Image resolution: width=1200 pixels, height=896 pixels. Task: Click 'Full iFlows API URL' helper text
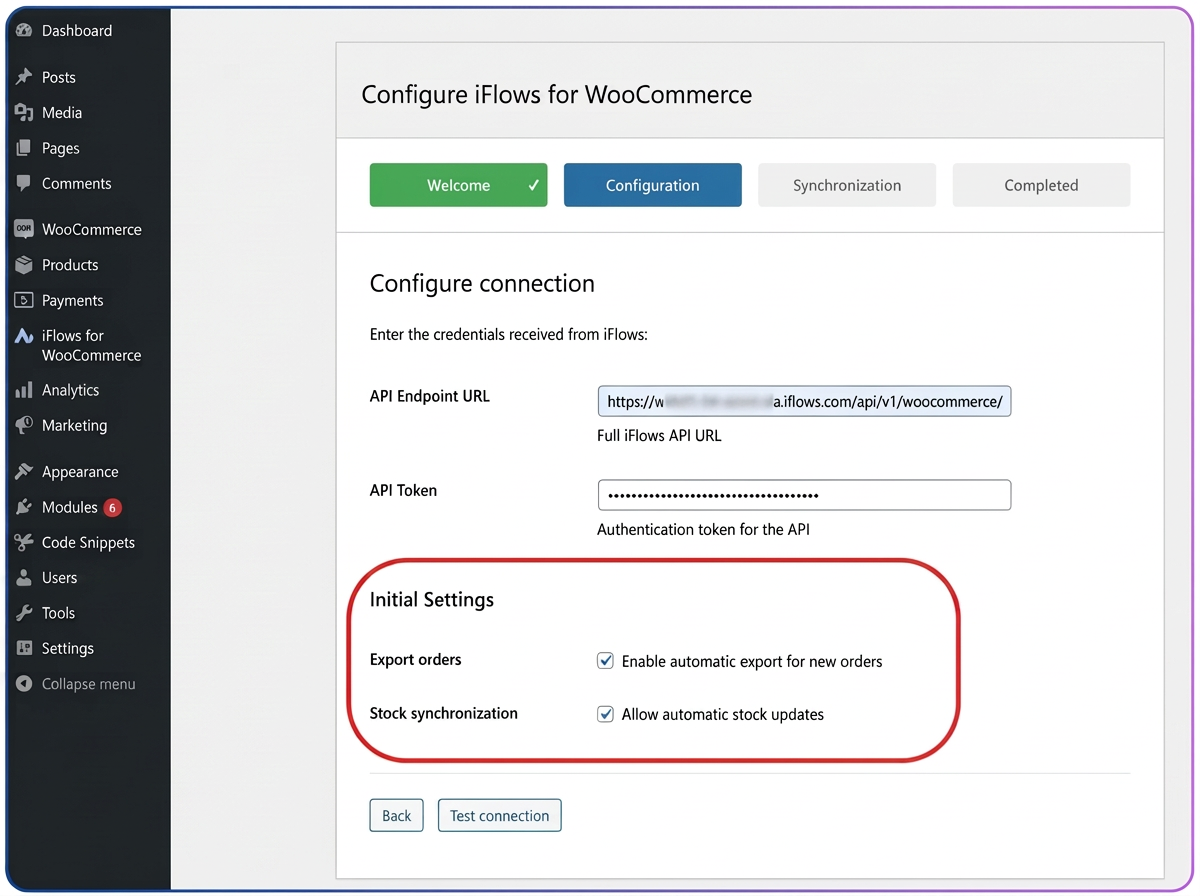(x=659, y=436)
